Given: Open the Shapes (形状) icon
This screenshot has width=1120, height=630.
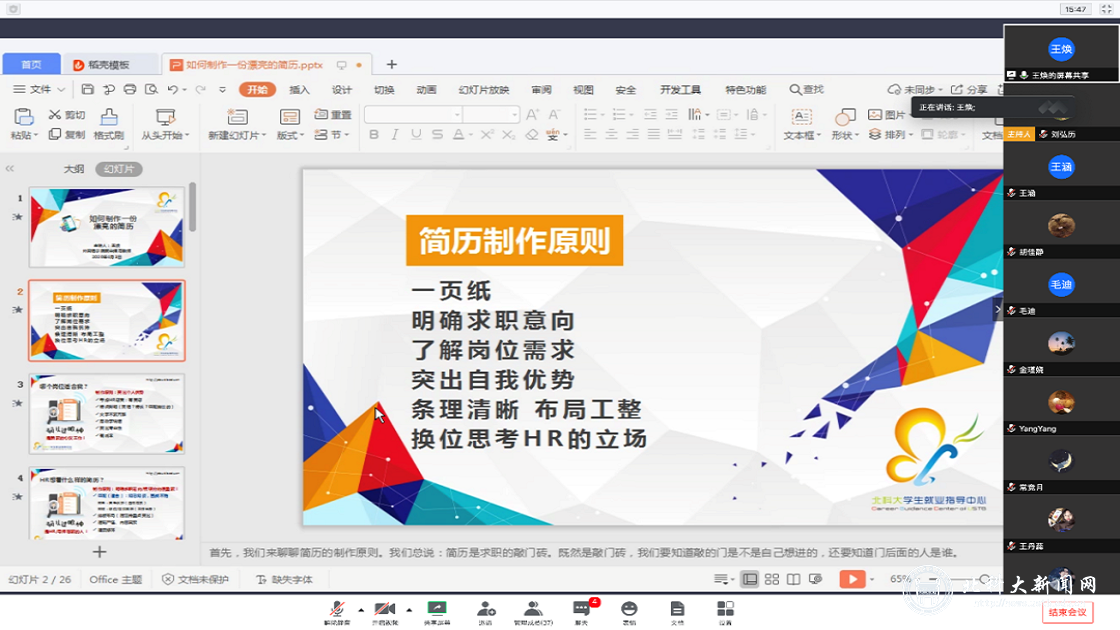Looking at the screenshot, I should click(844, 117).
